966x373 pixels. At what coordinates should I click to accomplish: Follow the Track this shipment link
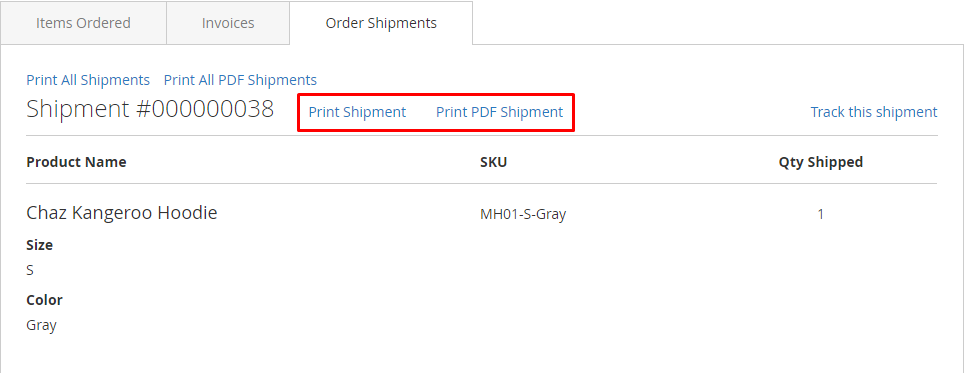coord(874,112)
